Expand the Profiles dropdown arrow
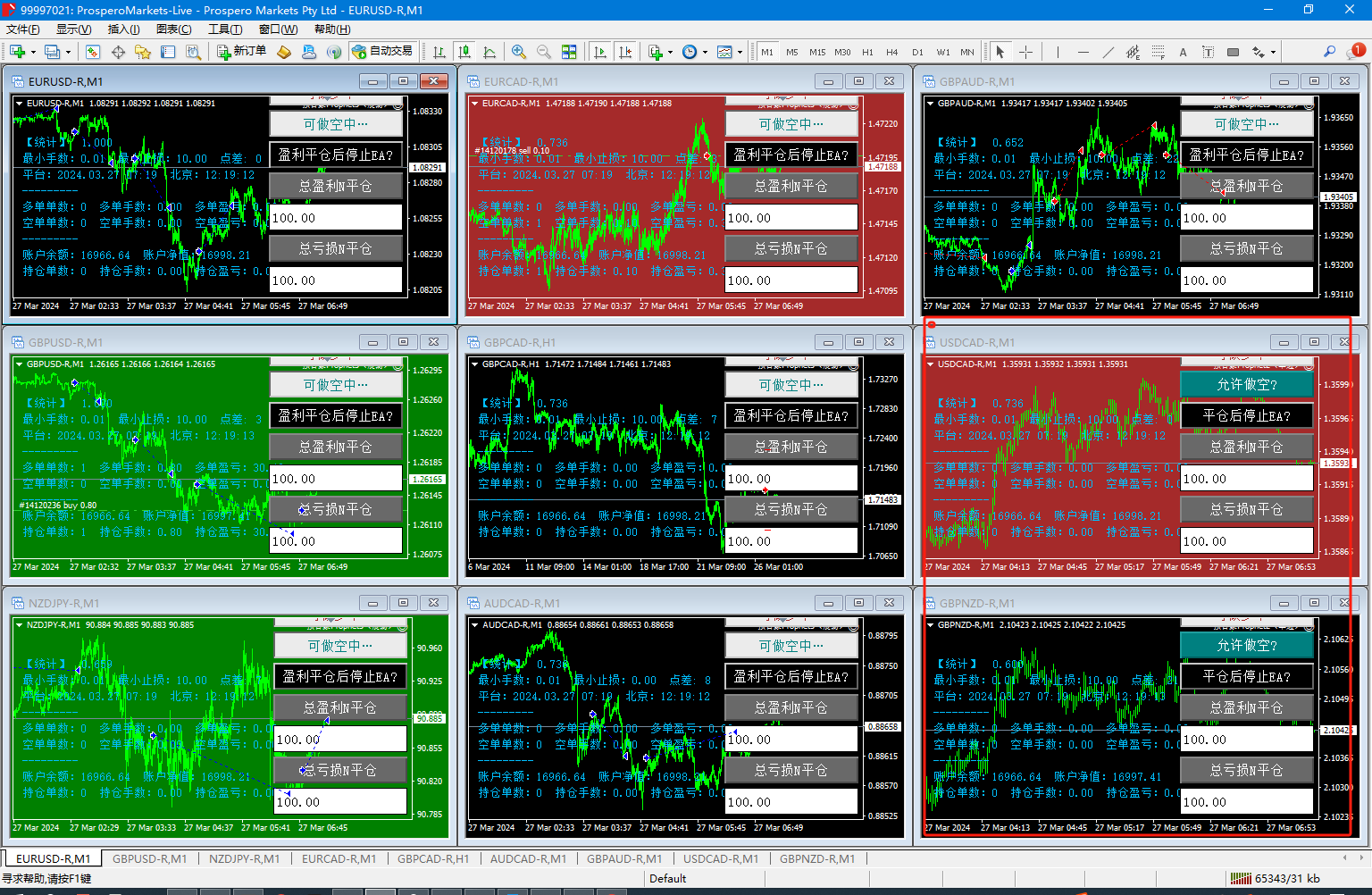This screenshot has width=1372, height=895. 67,52
